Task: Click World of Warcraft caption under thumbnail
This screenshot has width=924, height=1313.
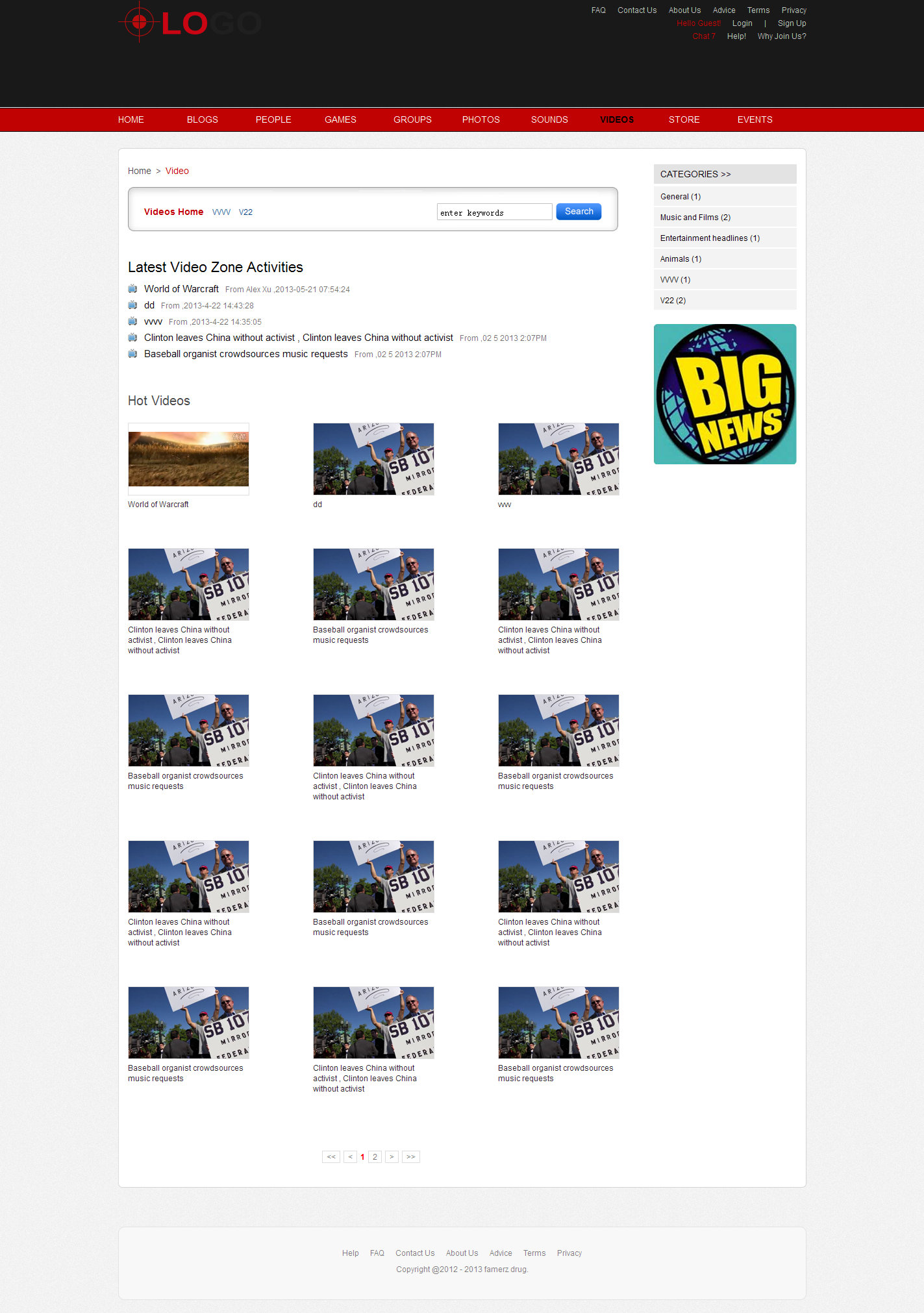Action: click(x=158, y=505)
